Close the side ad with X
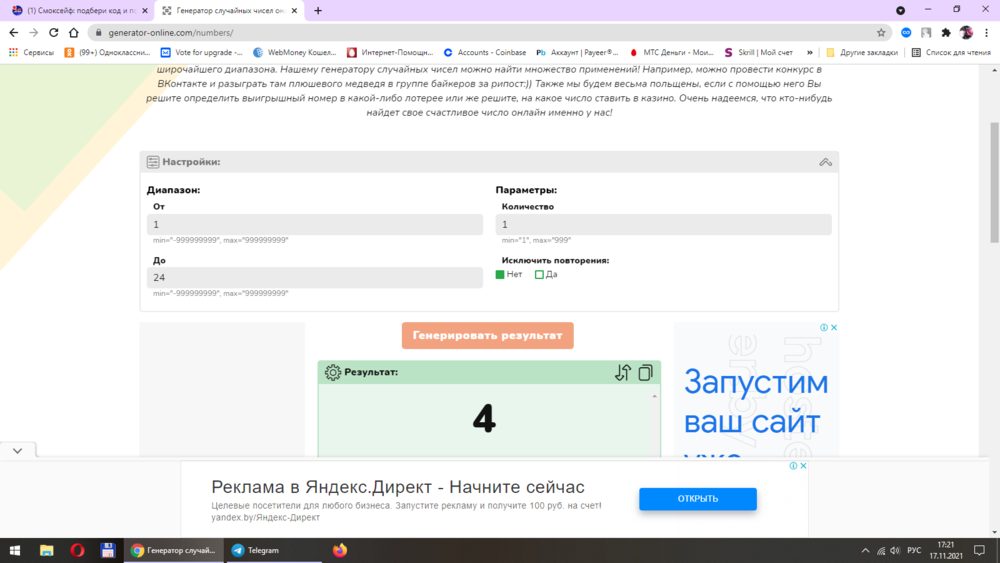 (x=834, y=328)
